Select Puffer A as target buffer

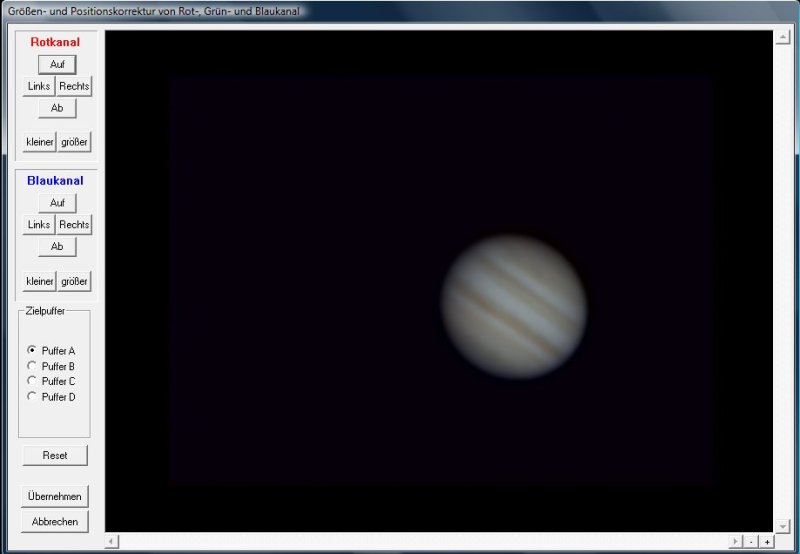(32, 350)
